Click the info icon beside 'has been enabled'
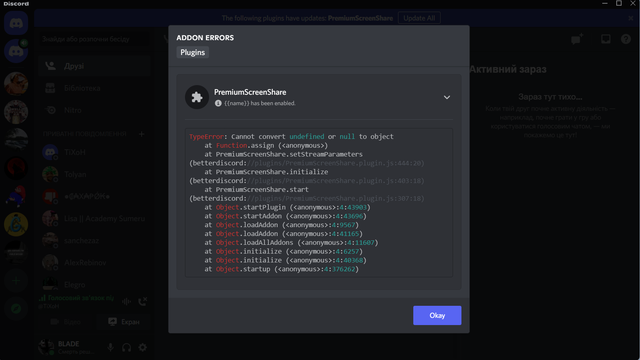Screen dimensions: 640x360 click(218, 103)
